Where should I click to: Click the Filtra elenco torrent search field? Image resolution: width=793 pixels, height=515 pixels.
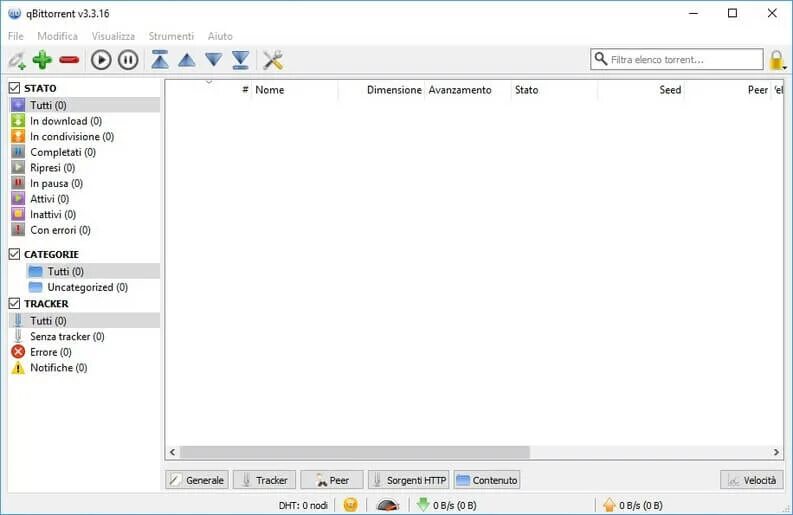pyautogui.click(x=677, y=59)
